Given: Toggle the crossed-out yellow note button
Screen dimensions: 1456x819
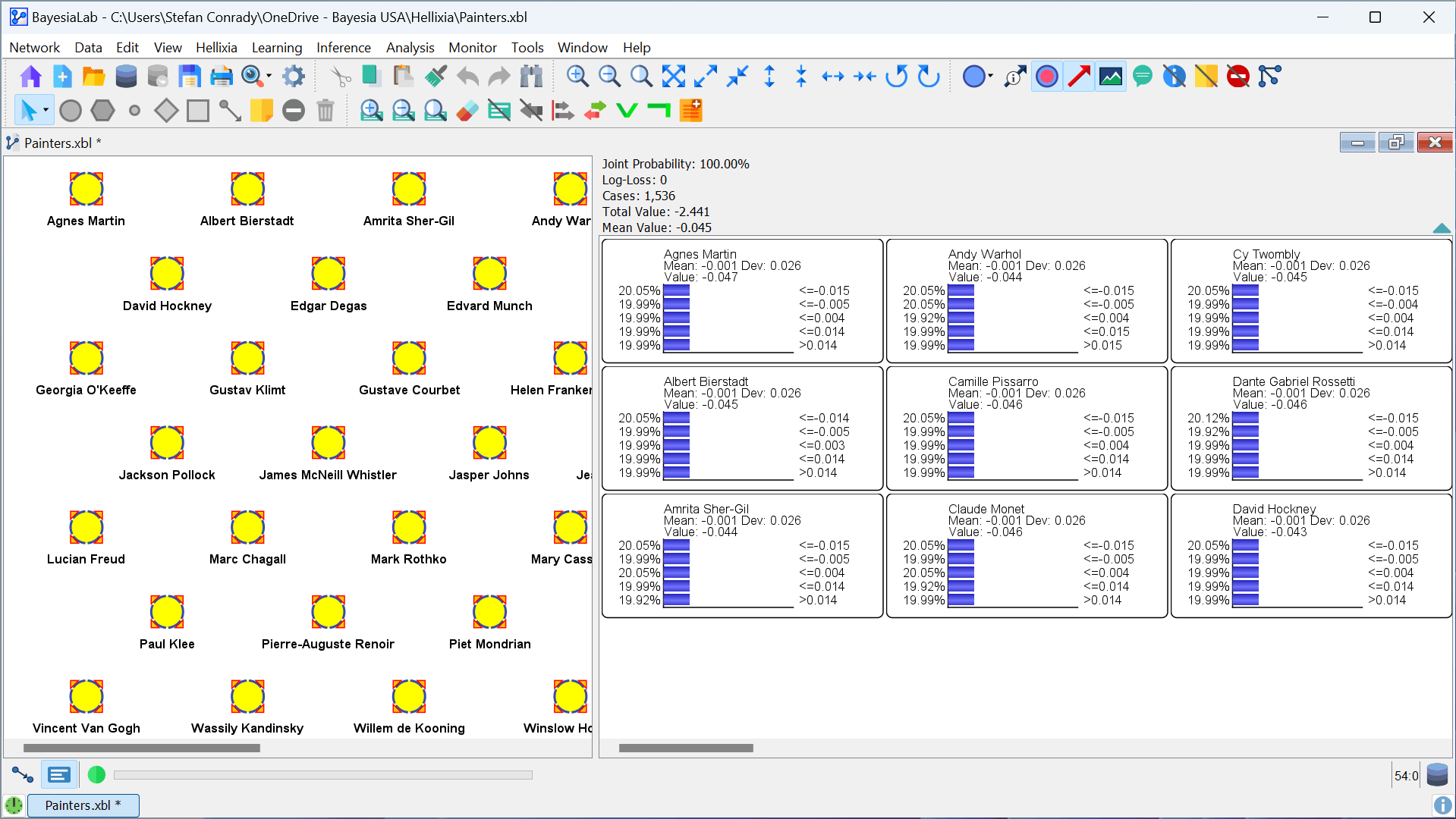Looking at the screenshot, I should click(1206, 77).
